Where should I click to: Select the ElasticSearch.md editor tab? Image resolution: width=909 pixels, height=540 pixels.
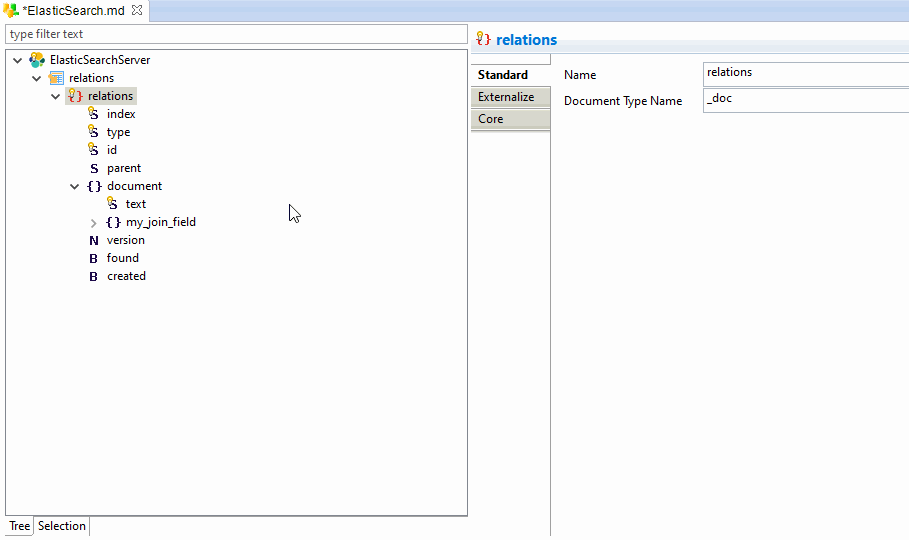(74, 10)
